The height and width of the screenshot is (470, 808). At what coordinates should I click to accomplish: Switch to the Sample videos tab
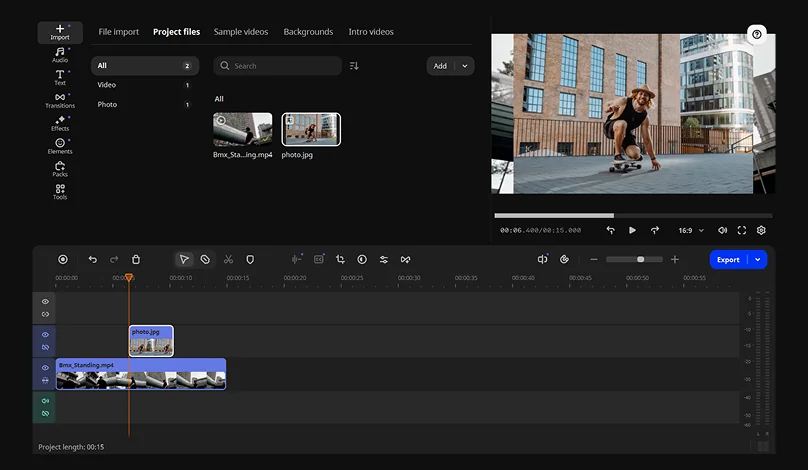(x=241, y=32)
